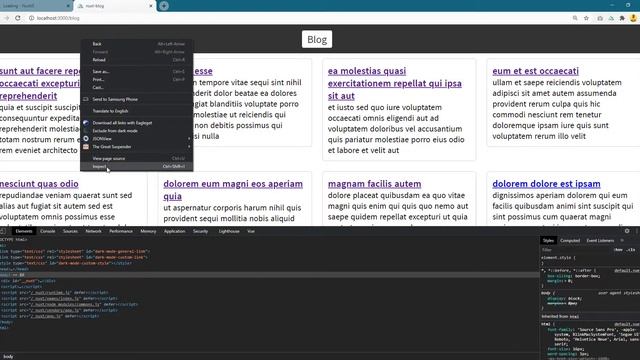Expand the JSONView submenu entry

137,139
